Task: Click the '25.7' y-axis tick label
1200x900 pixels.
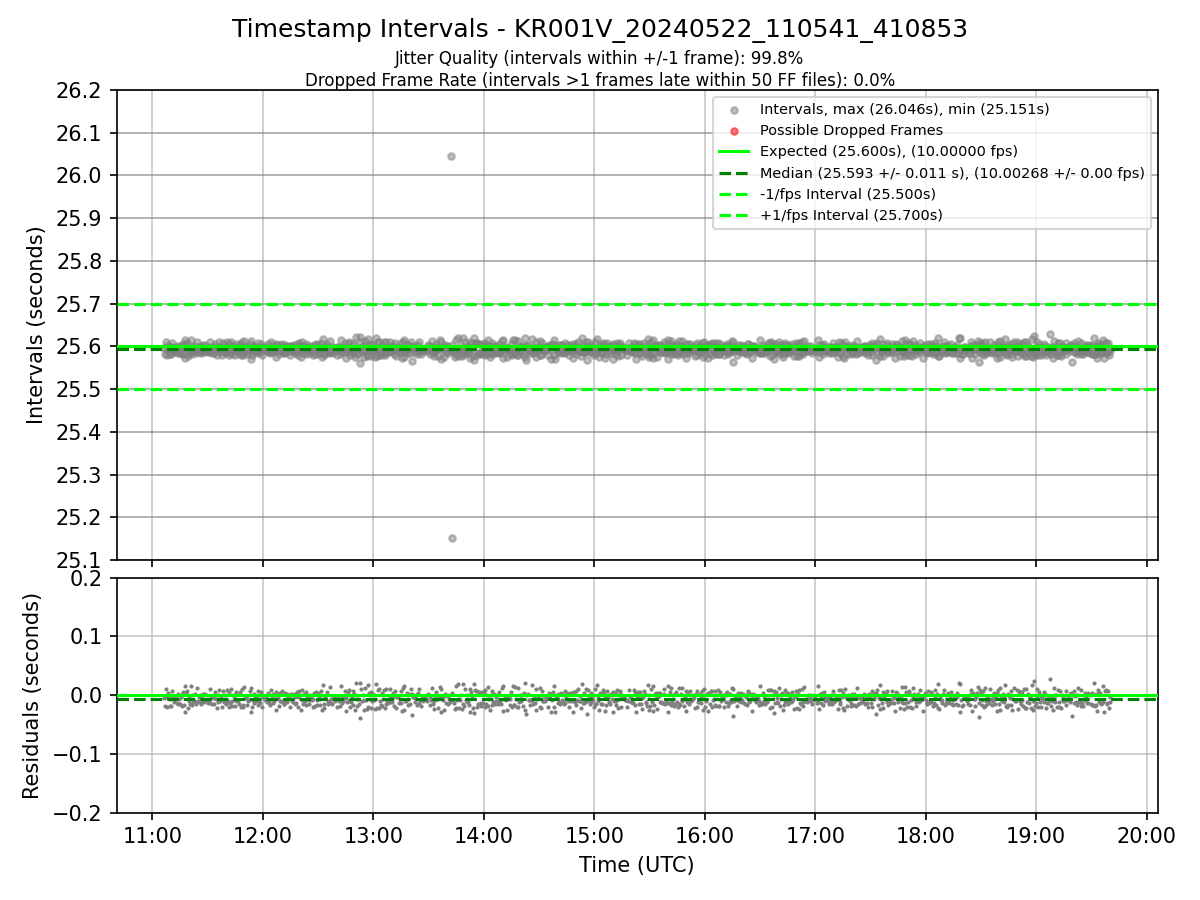Action: (81, 304)
